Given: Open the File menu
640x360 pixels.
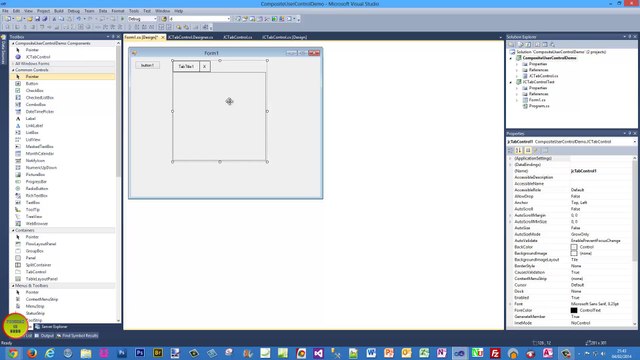Looking at the screenshot, I should pos(5,11).
